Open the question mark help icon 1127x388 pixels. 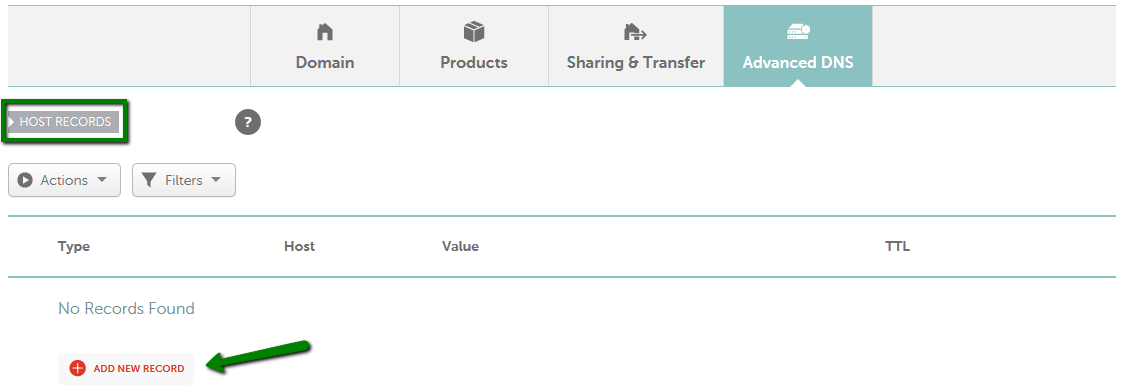[248, 122]
